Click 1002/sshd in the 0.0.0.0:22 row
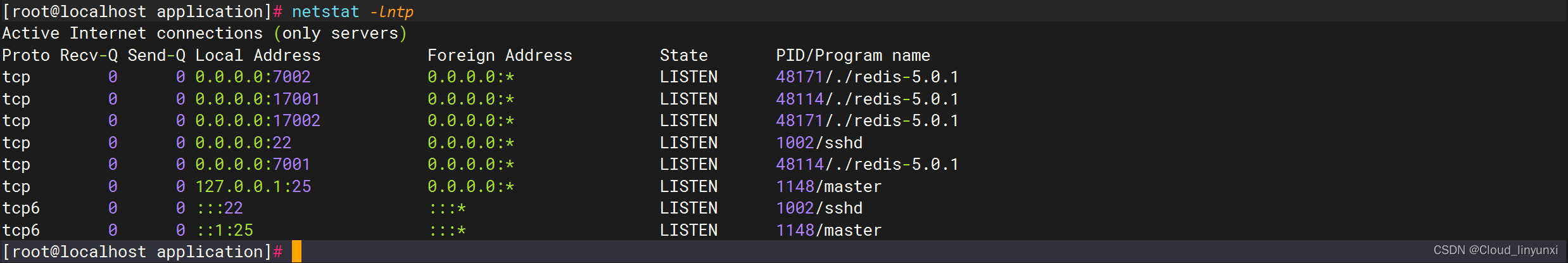The width and height of the screenshot is (1568, 263). [x=819, y=143]
